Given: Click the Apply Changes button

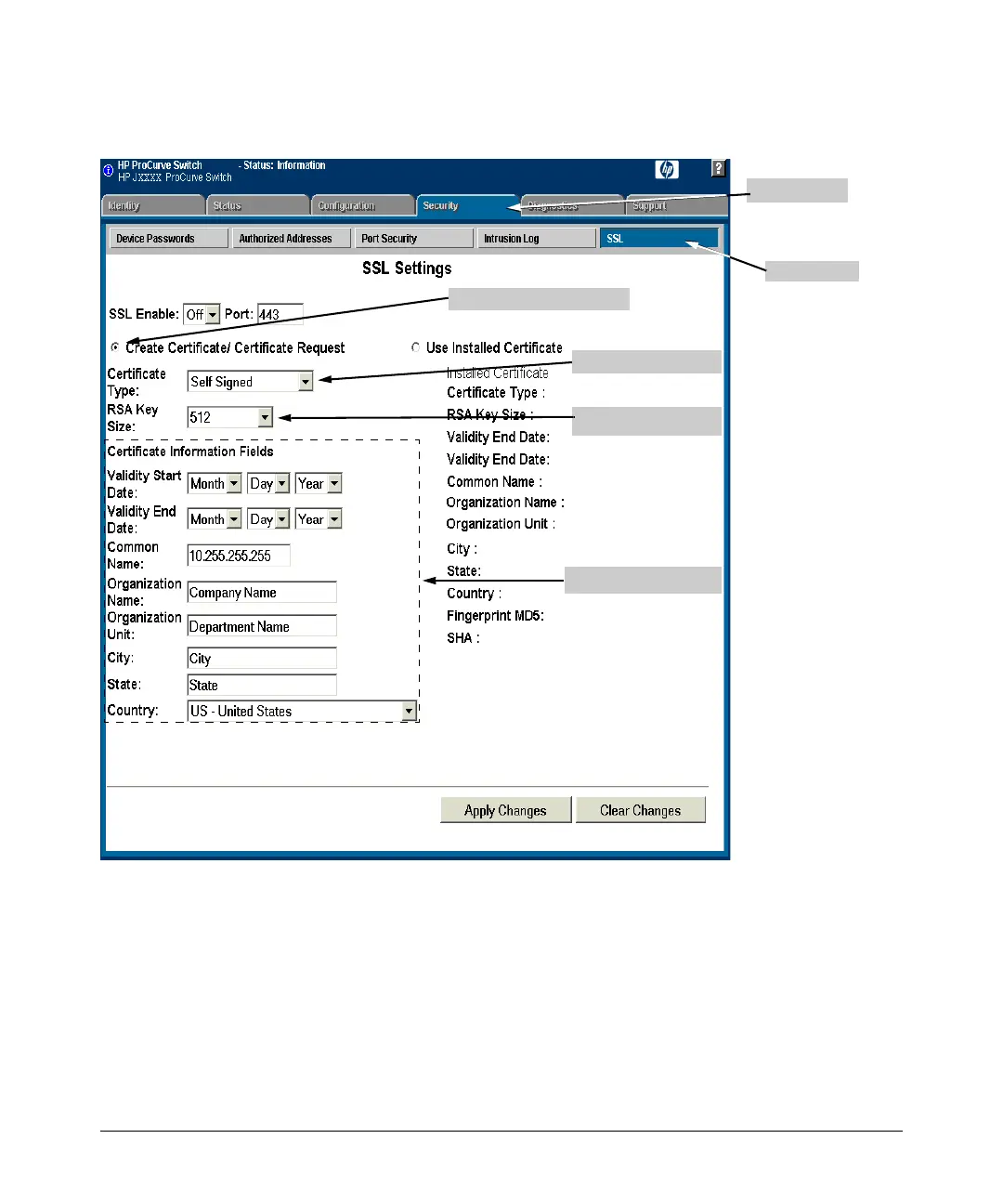Looking at the screenshot, I should pyautogui.click(x=505, y=810).
